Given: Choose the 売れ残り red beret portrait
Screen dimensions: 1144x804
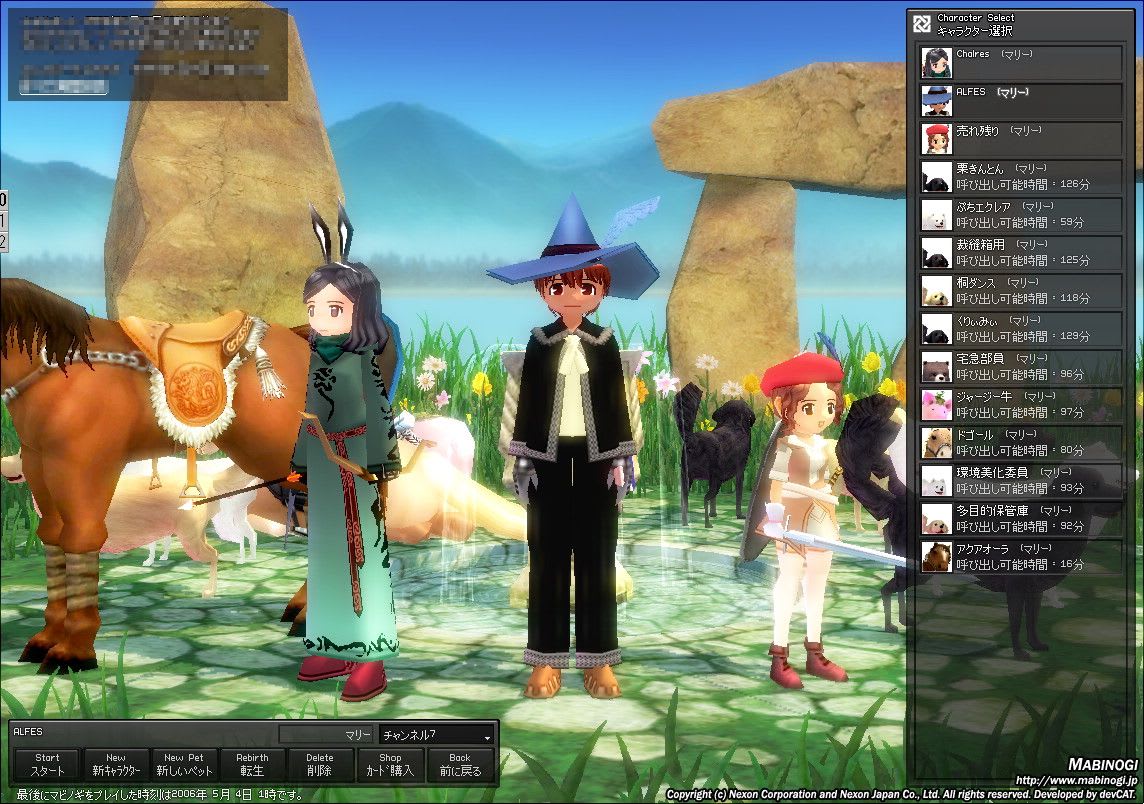Looking at the screenshot, I should (936, 139).
